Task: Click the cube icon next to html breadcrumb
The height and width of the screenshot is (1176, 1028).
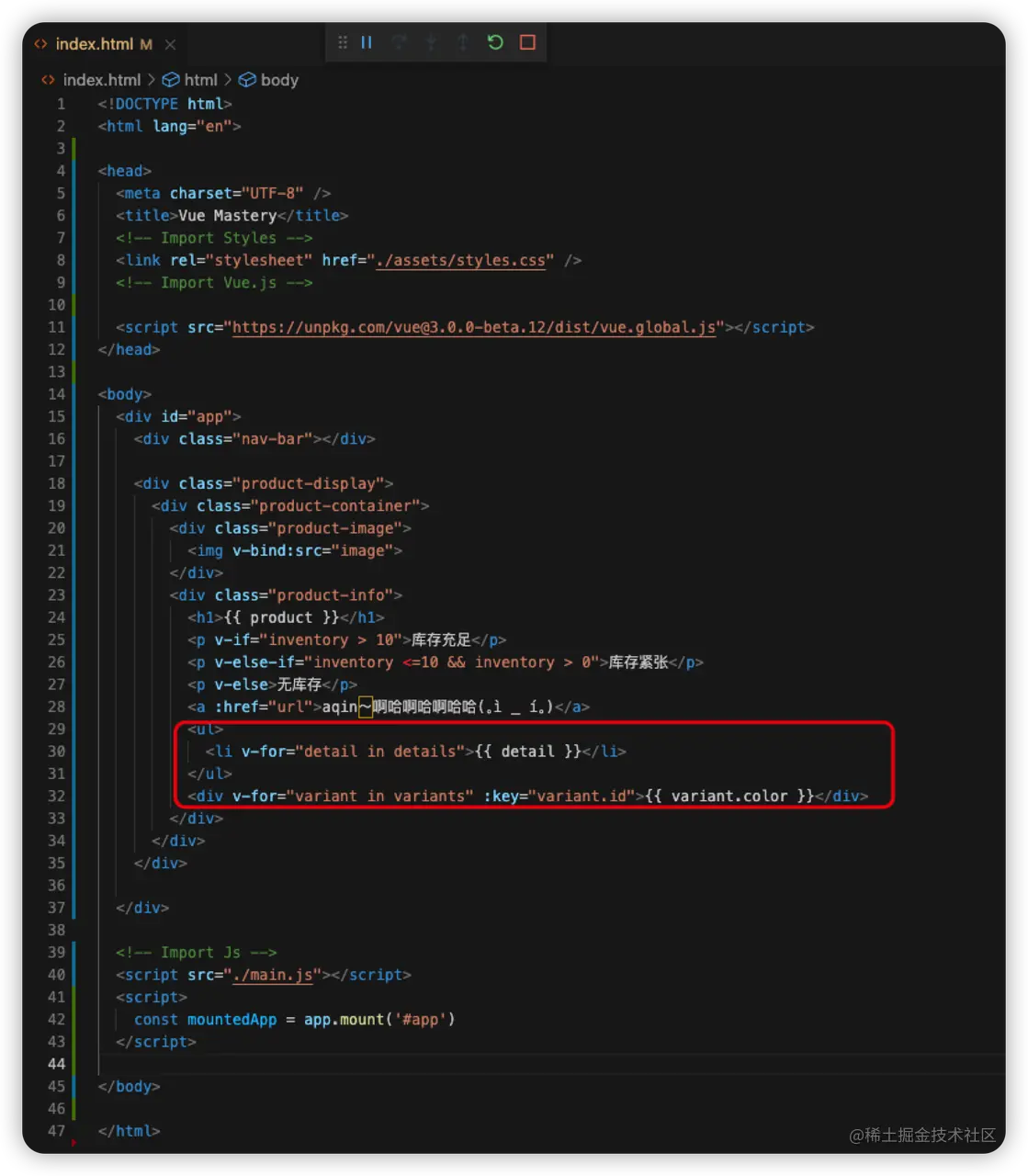Action: (x=171, y=80)
